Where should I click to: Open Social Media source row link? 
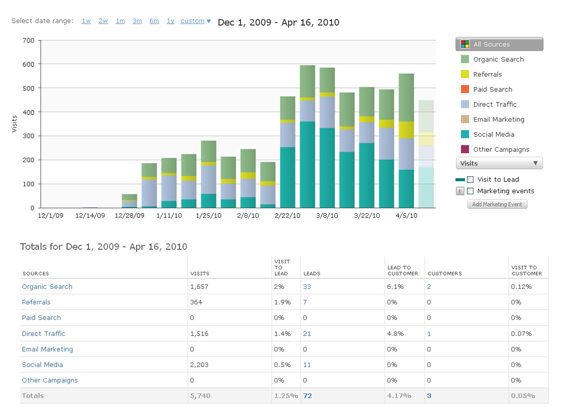tap(42, 364)
